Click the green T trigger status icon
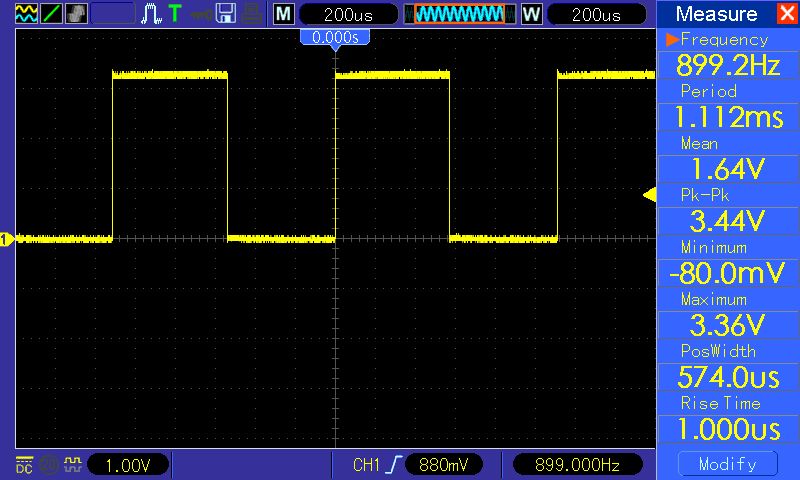The width and height of the screenshot is (800, 480). [175, 14]
